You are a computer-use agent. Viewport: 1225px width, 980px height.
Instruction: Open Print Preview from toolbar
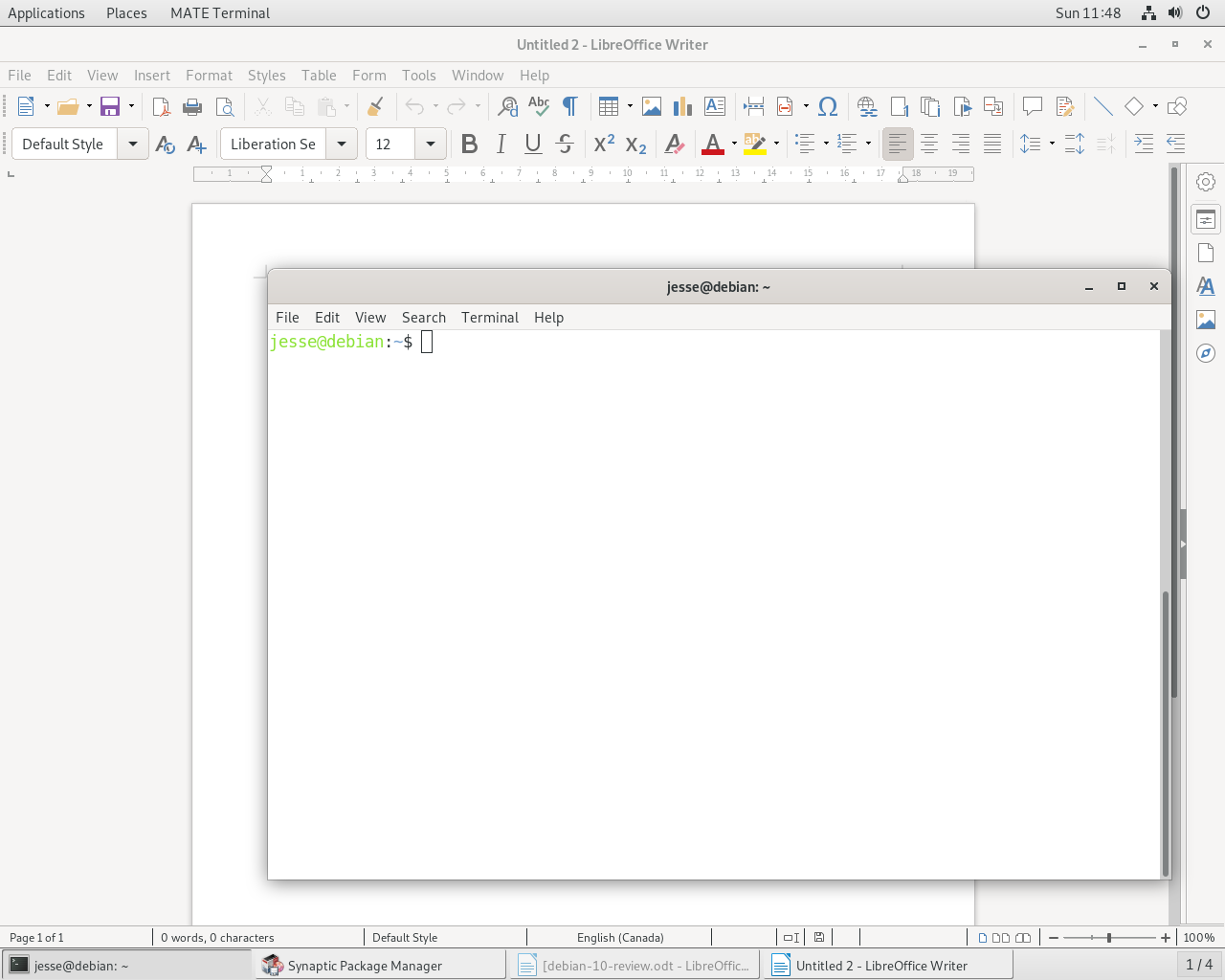[225, 106]
